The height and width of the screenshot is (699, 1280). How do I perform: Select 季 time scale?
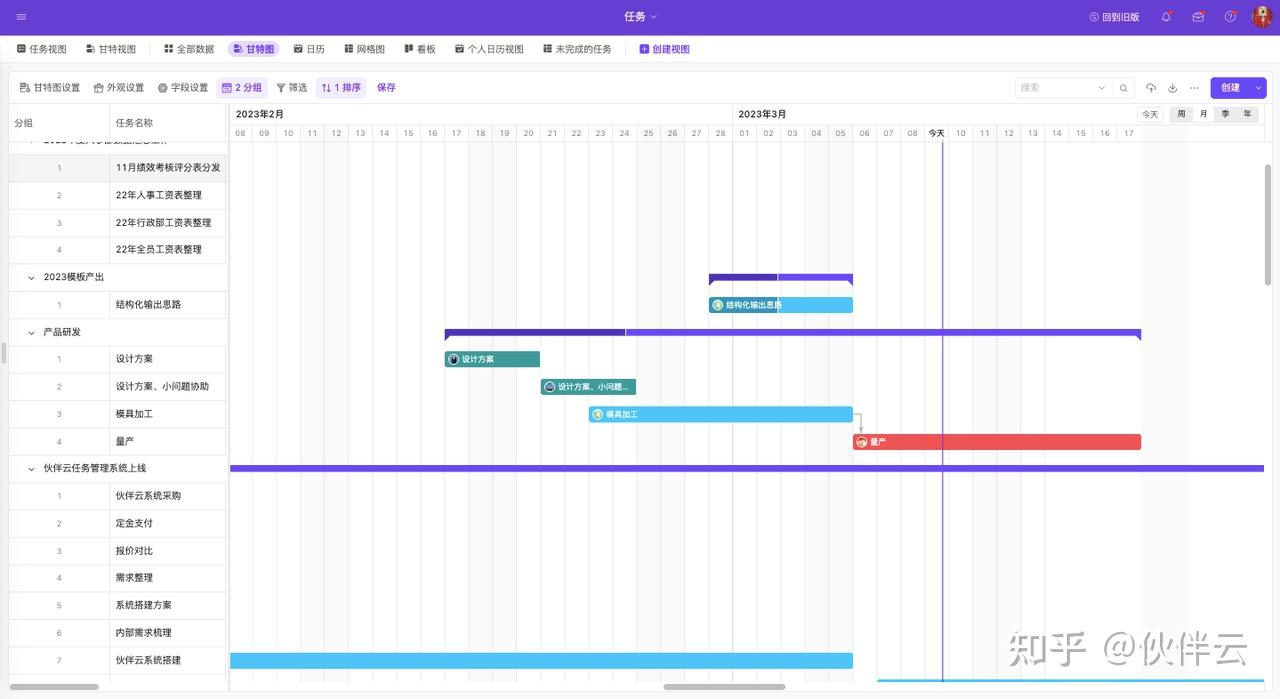1225,114
